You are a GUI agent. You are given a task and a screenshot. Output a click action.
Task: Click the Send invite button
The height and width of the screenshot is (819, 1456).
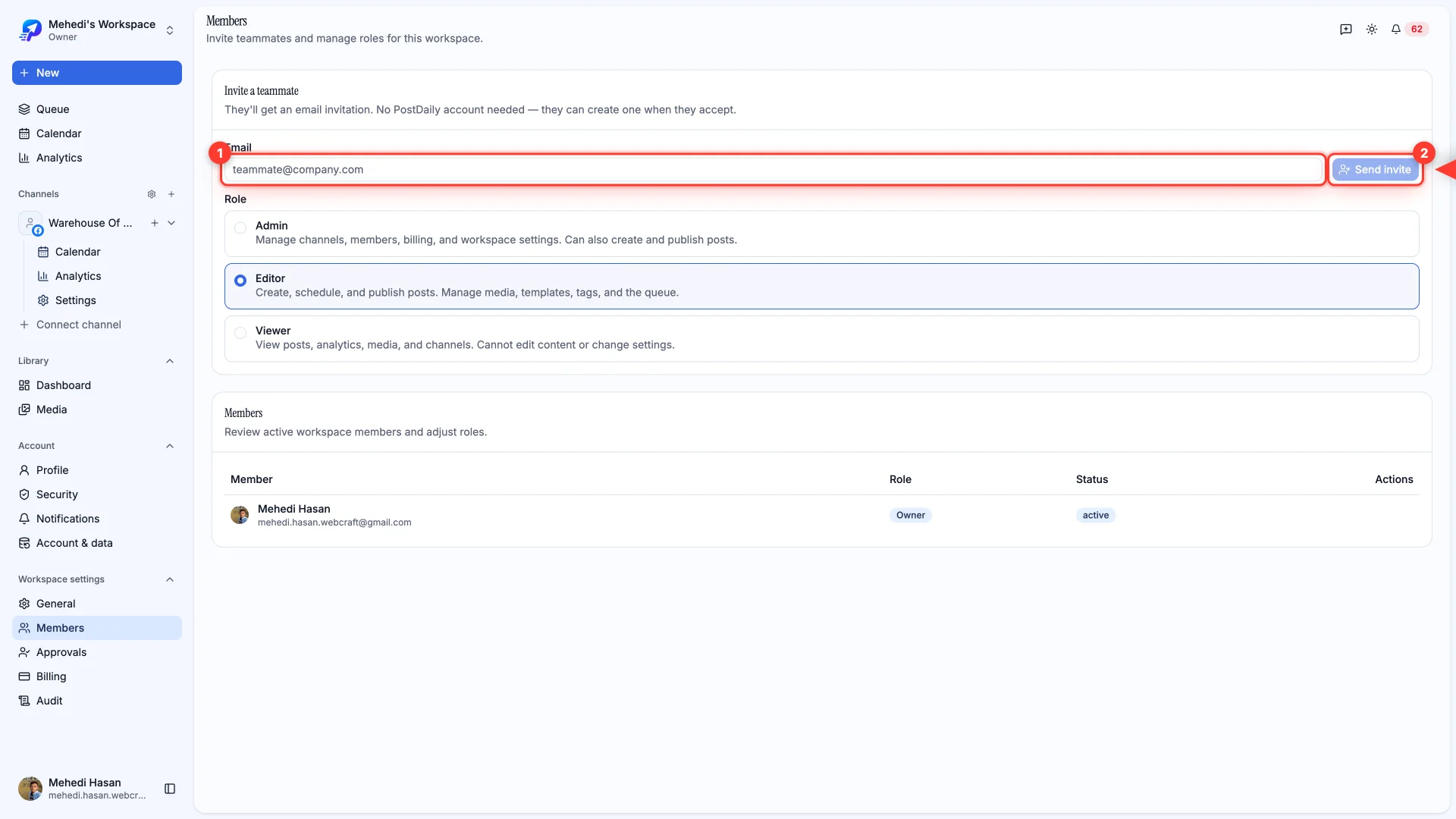click(x=1375, y=170)
